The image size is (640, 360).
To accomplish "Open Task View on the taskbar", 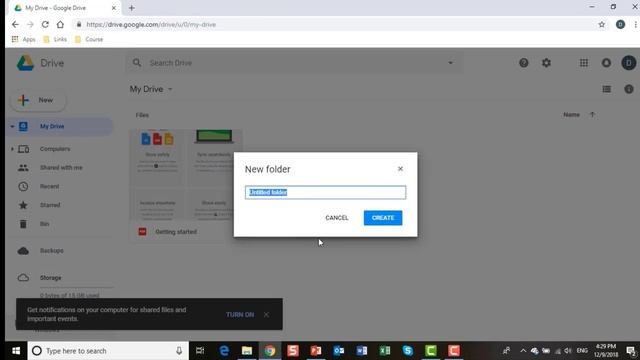I will [x=200, y=351].
